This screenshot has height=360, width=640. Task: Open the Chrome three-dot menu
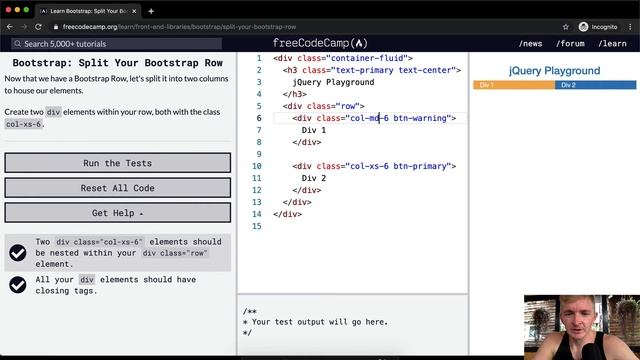[x=630, y=27]
